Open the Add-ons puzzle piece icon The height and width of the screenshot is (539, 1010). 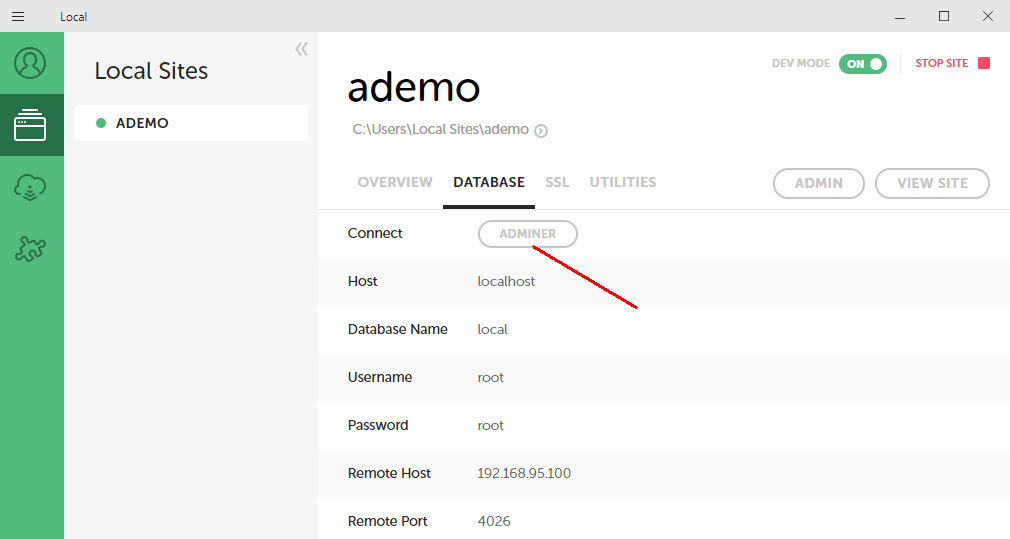pos(30,249)
